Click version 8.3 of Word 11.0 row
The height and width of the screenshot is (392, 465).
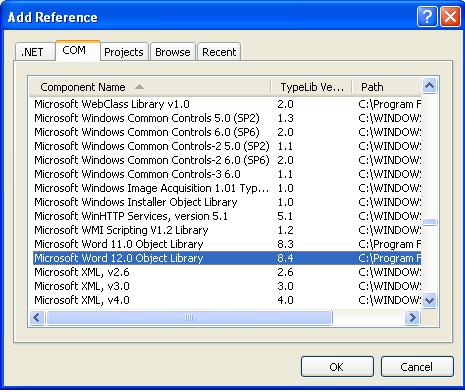[x=285, y=244]
